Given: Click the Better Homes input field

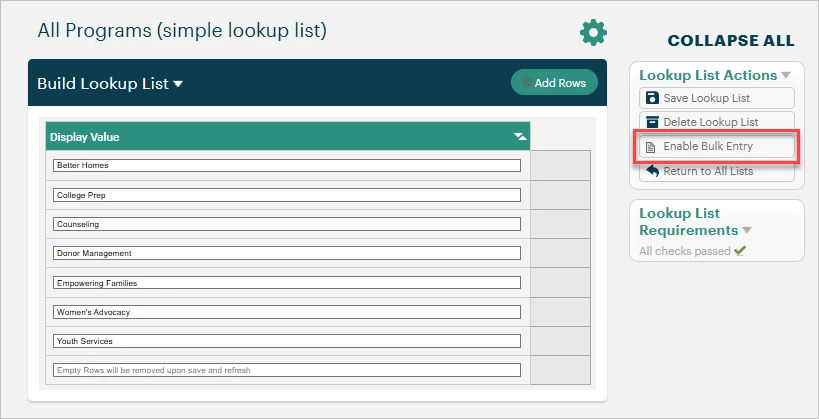Looking at the screenshot, I should click(287, 165).
